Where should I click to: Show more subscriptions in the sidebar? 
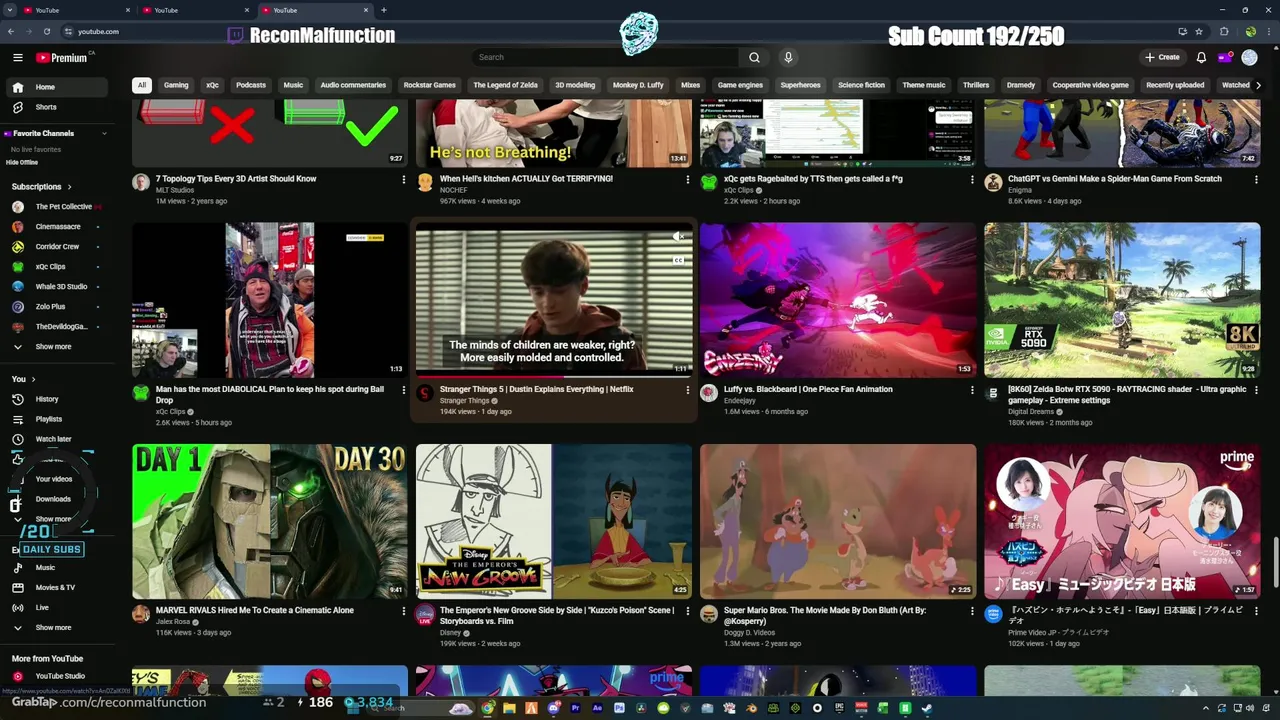tap(59, 347)
